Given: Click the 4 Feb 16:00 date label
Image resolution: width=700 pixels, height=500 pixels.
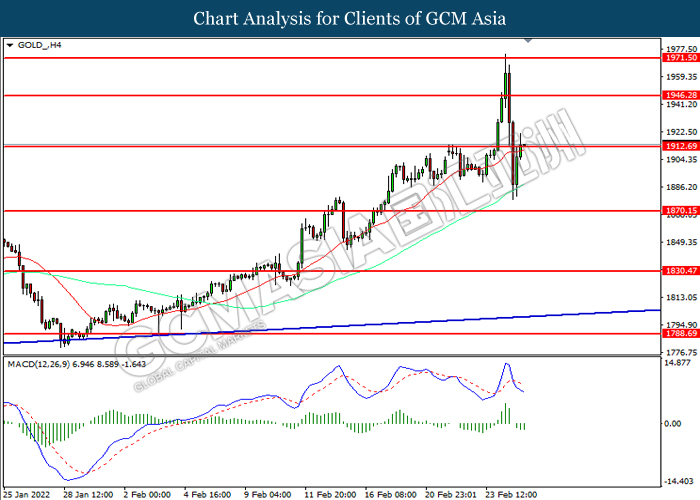Looking at the screenshot, I should [207, 495].
